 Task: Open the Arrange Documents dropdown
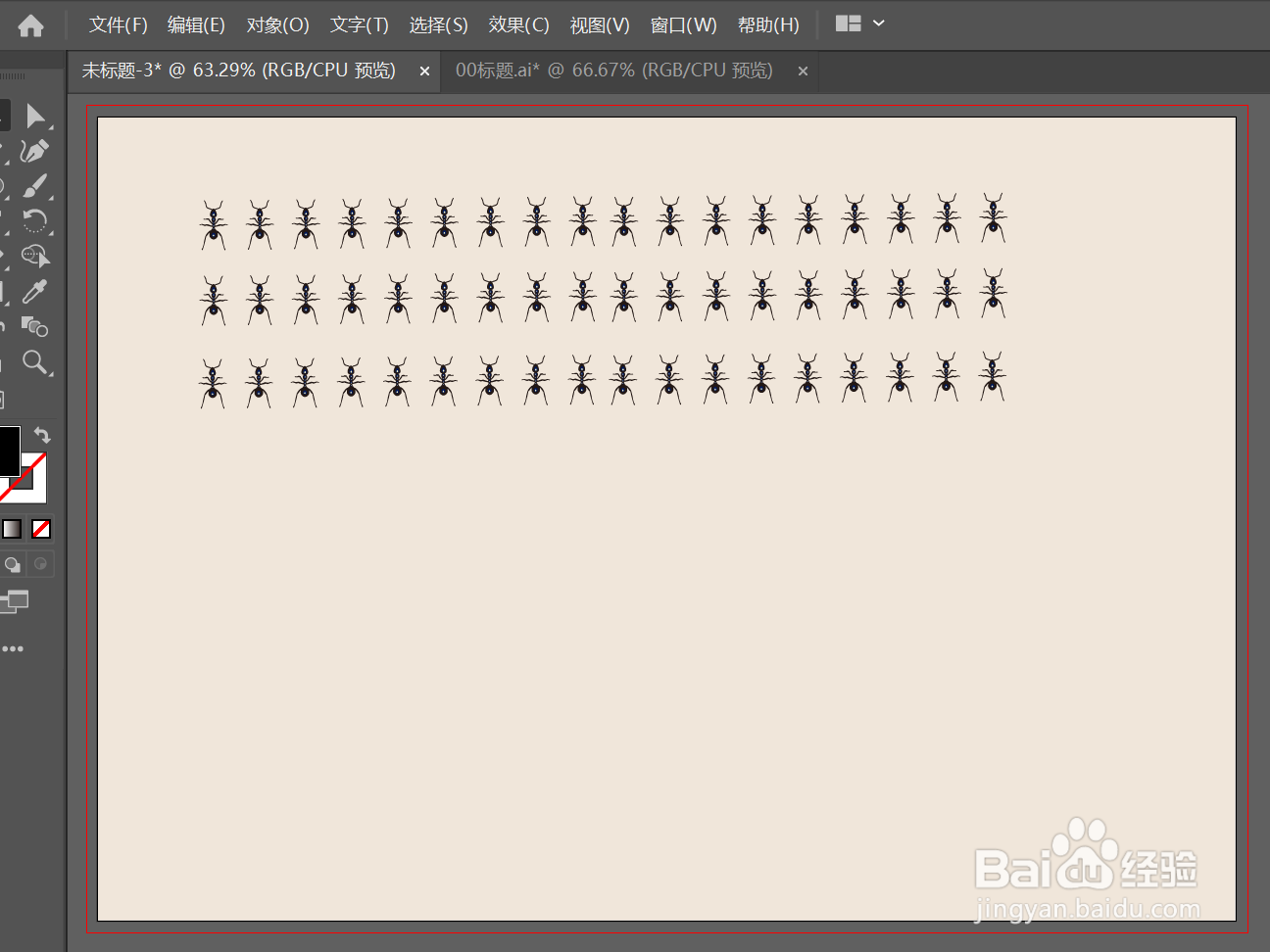(859, 24)
